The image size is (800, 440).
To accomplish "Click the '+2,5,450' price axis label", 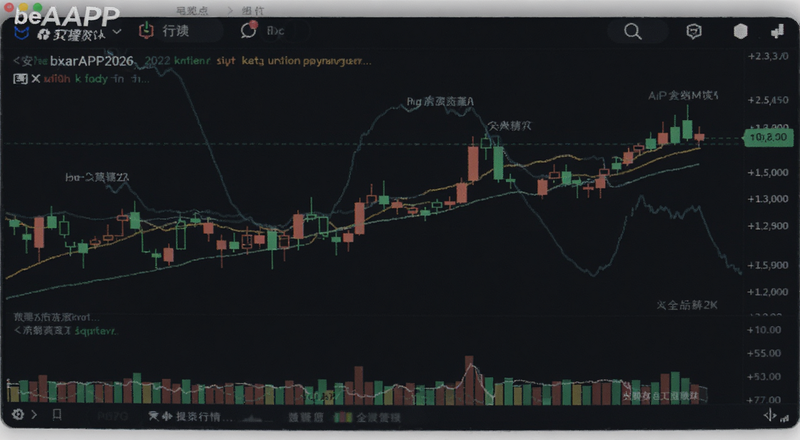I will [x=768, y=100].
